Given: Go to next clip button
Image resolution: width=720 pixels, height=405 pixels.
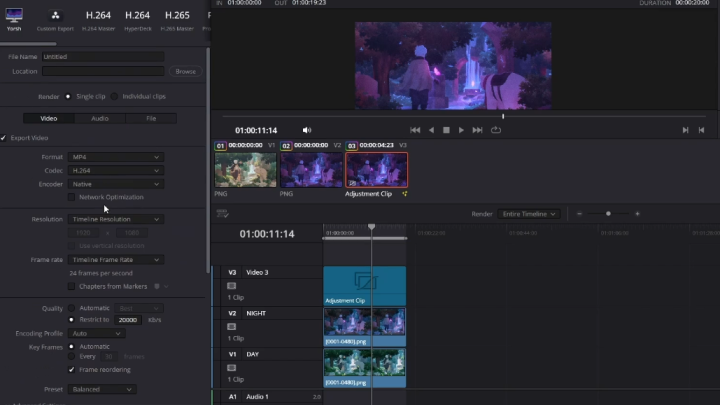Looking at the screenshot, I should [x=685, y=130].
